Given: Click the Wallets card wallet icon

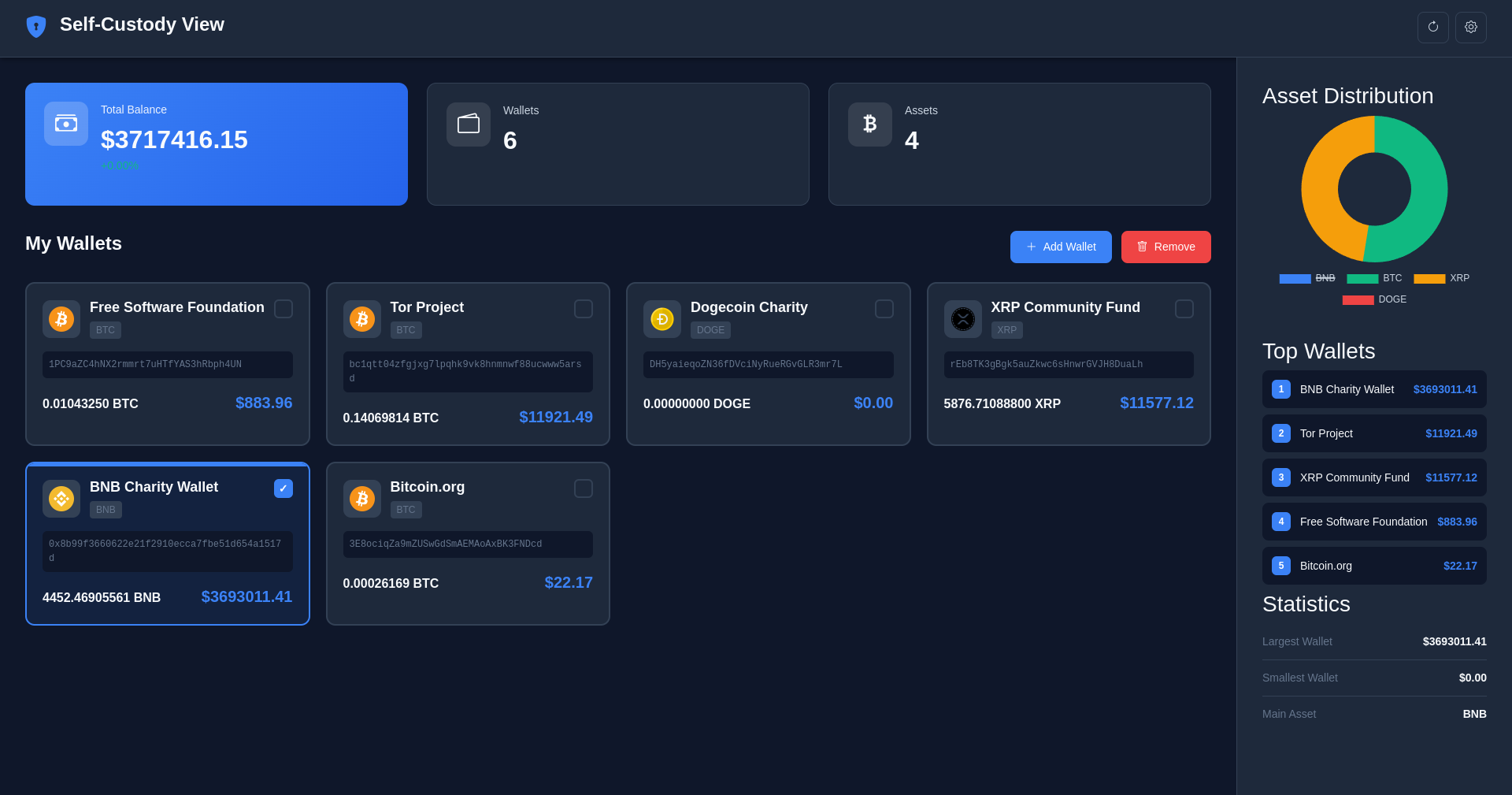Looking at the screenshot, I should [469, 124].
